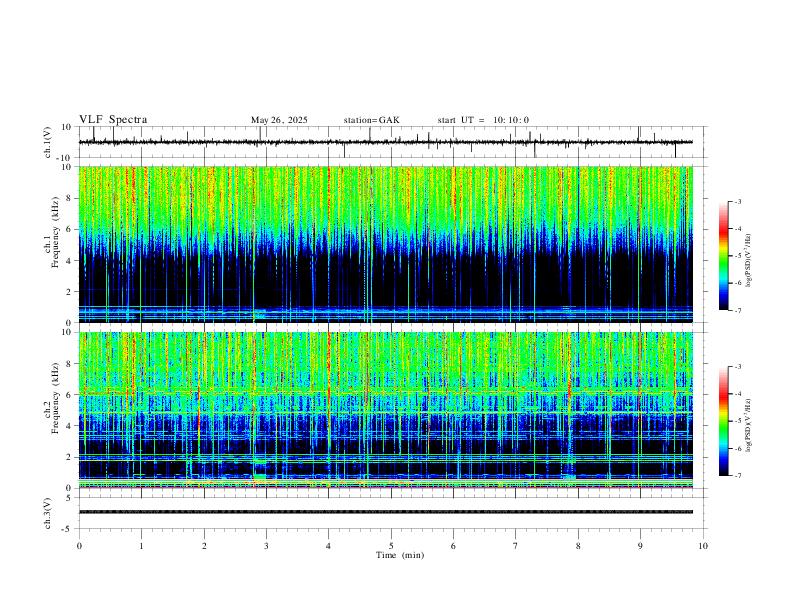Screen dimensions: 792x612
Task: Click the ch.1 color bar '-3' label
Action: tap(737, 201)
